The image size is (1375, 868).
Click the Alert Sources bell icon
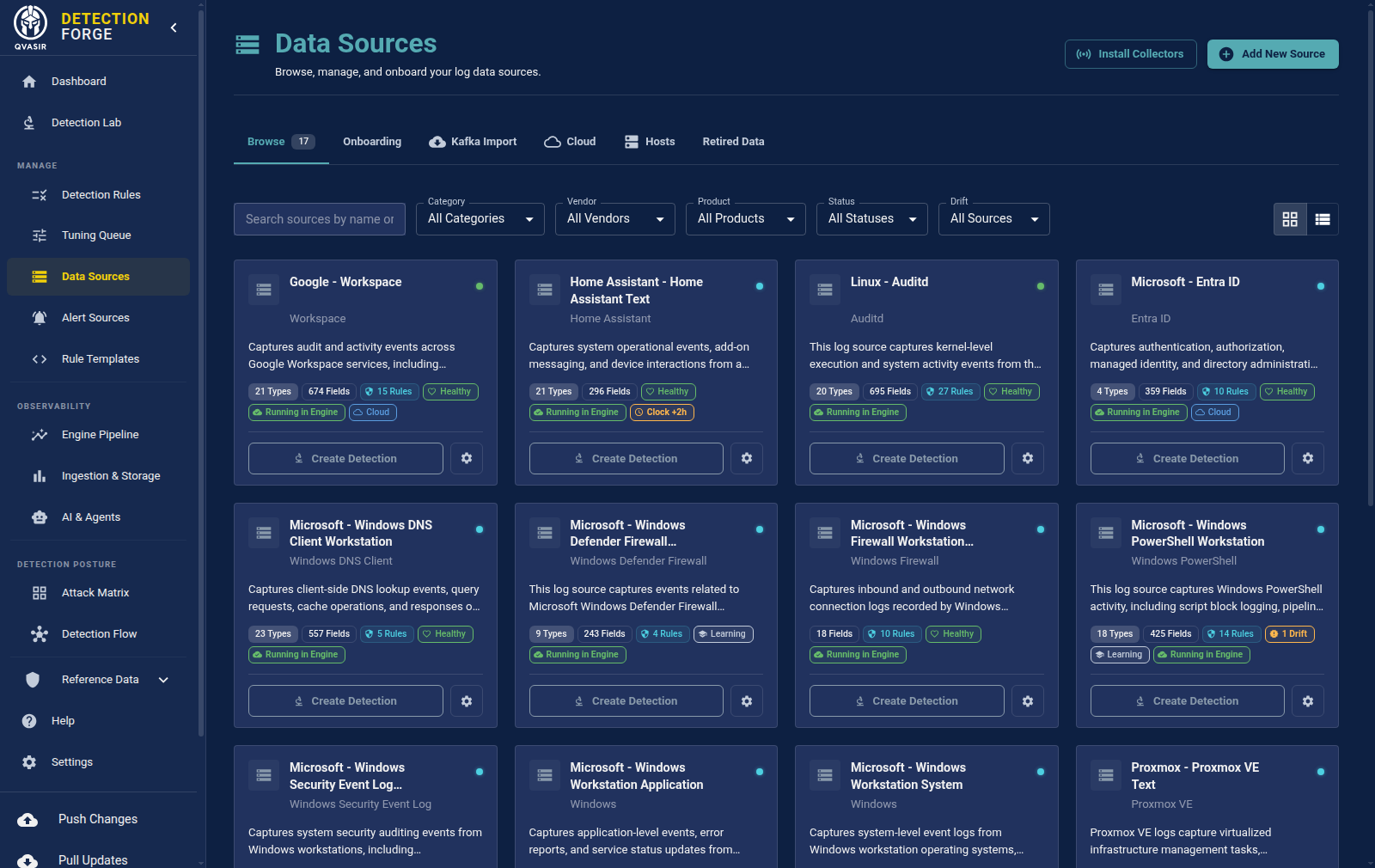click(x=40, y=318)
